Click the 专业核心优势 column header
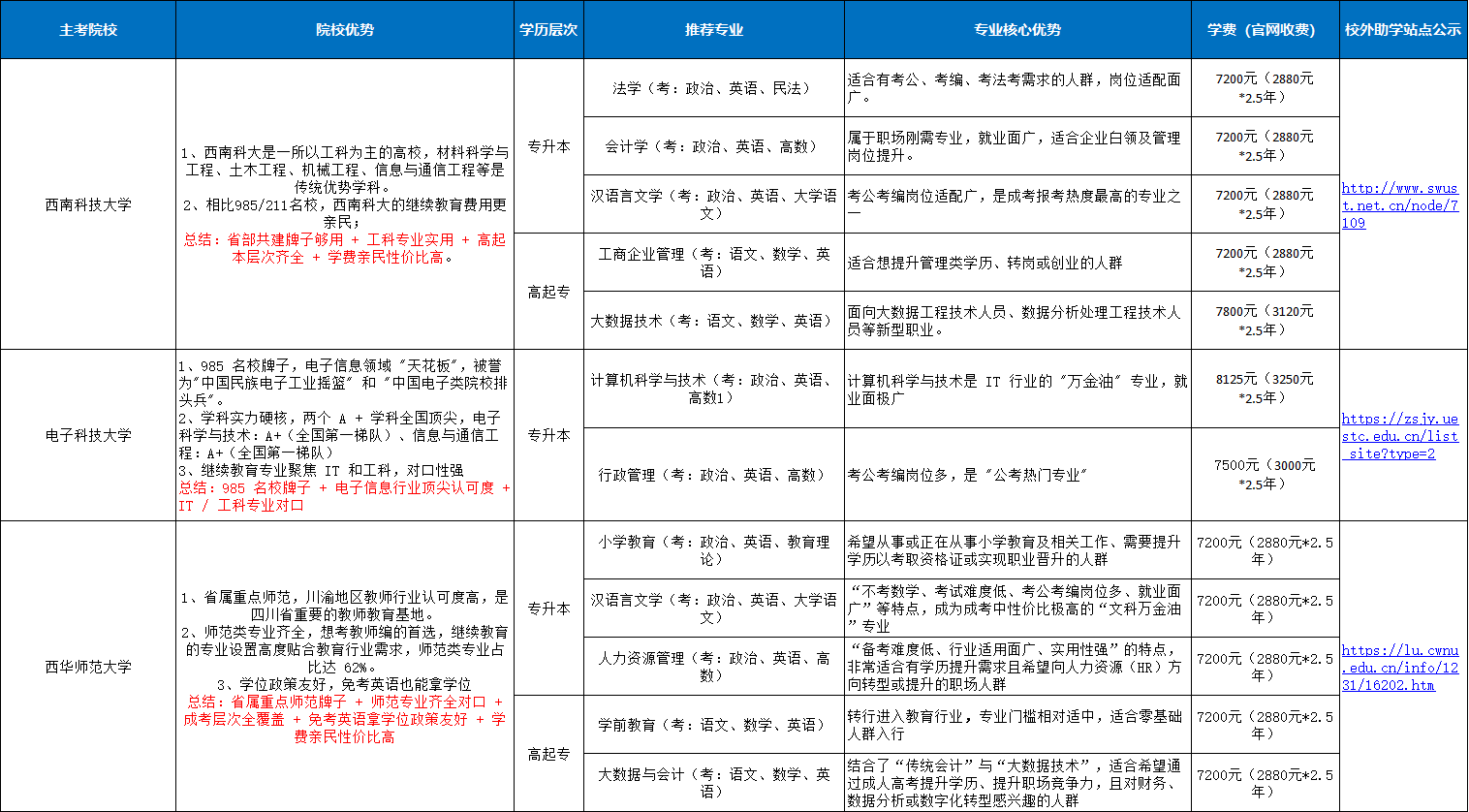The width and height of the screenshot is (1469, 812). (1017, 30)
